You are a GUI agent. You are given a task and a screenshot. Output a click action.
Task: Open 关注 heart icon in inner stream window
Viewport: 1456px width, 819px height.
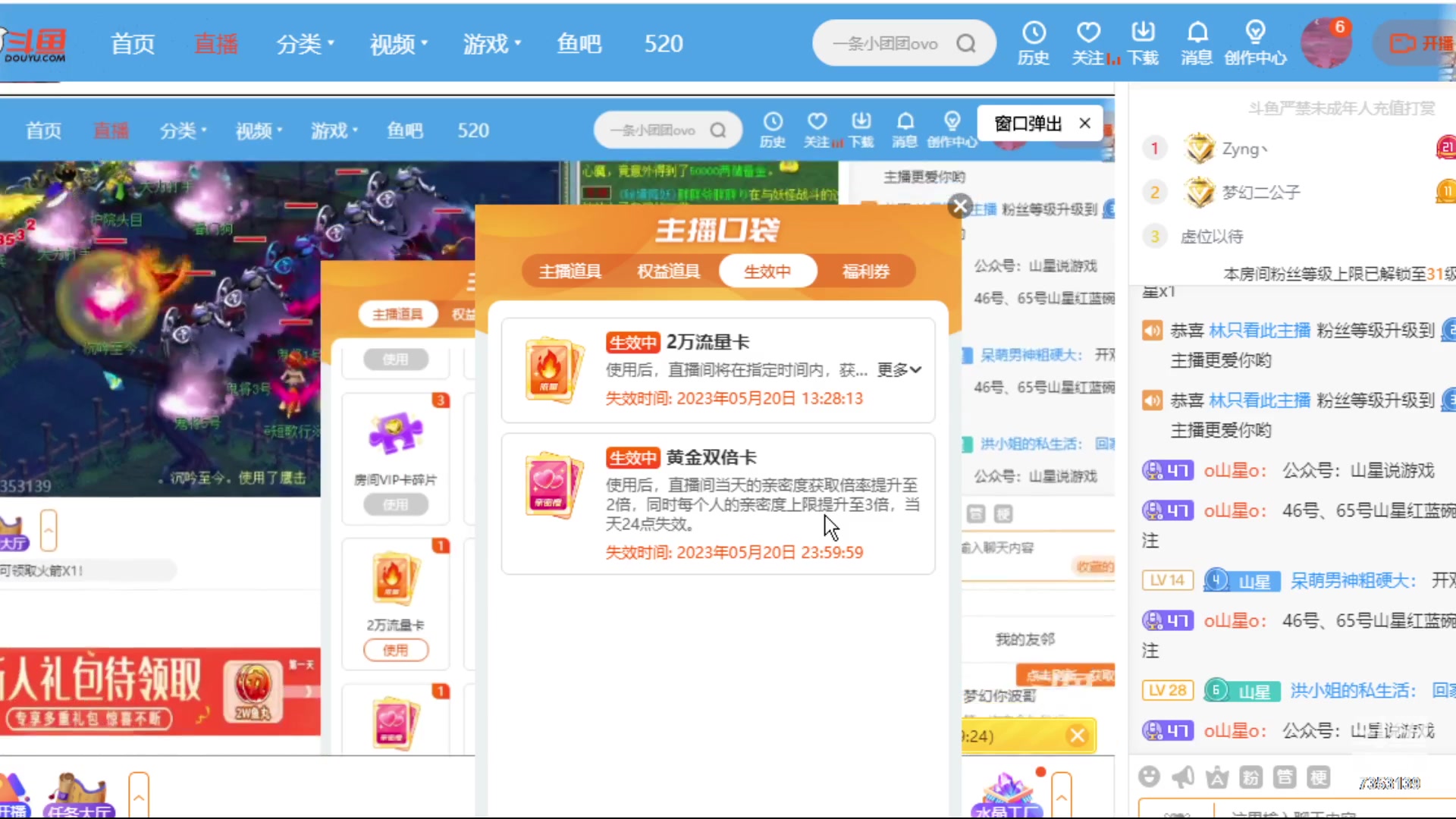817,130
